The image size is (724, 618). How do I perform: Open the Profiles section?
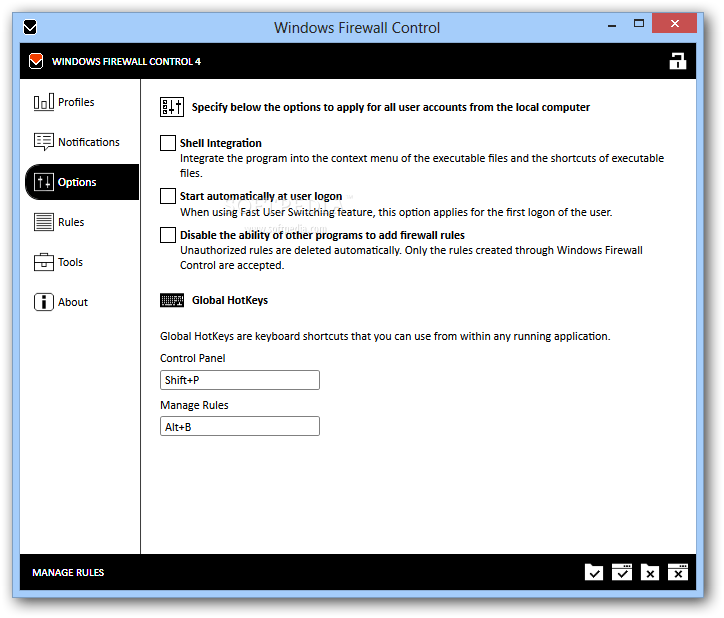pyautogui.click(x=64, y=102)
